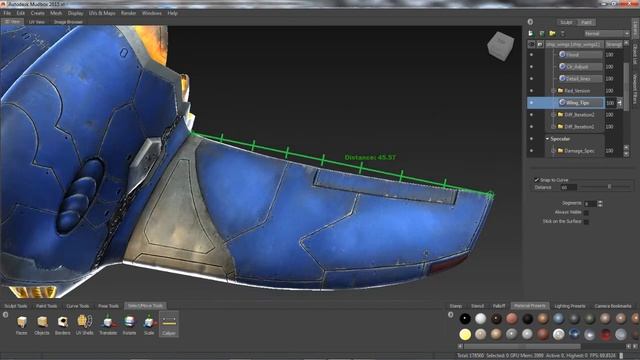Image resolution: width=640 pixels, height=360 pixels.
Task: Click the Paint layers button
Action: [586, 22]
